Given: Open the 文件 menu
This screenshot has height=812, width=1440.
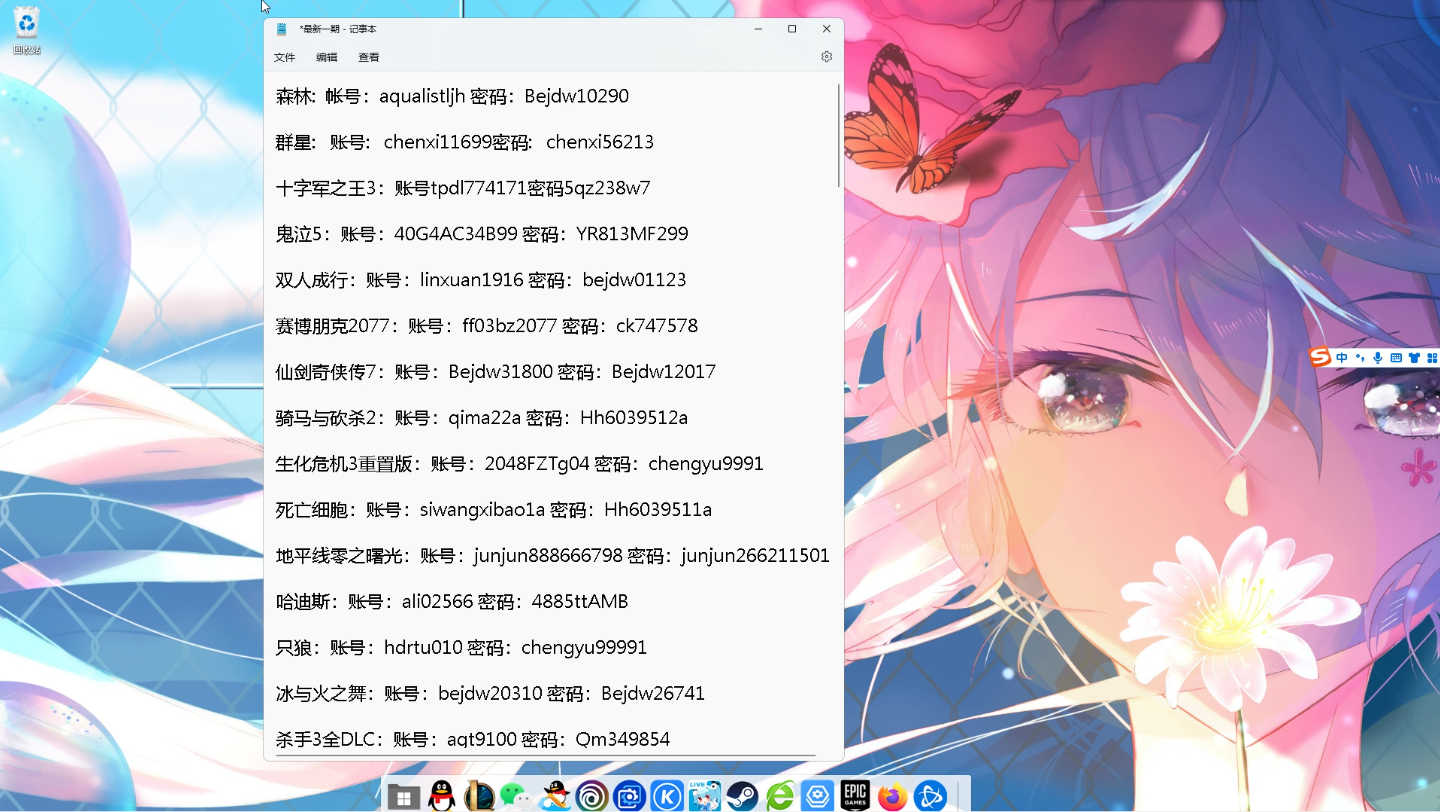Looking at the screenshot, I should pyautogui.click(x=285, y=57).
